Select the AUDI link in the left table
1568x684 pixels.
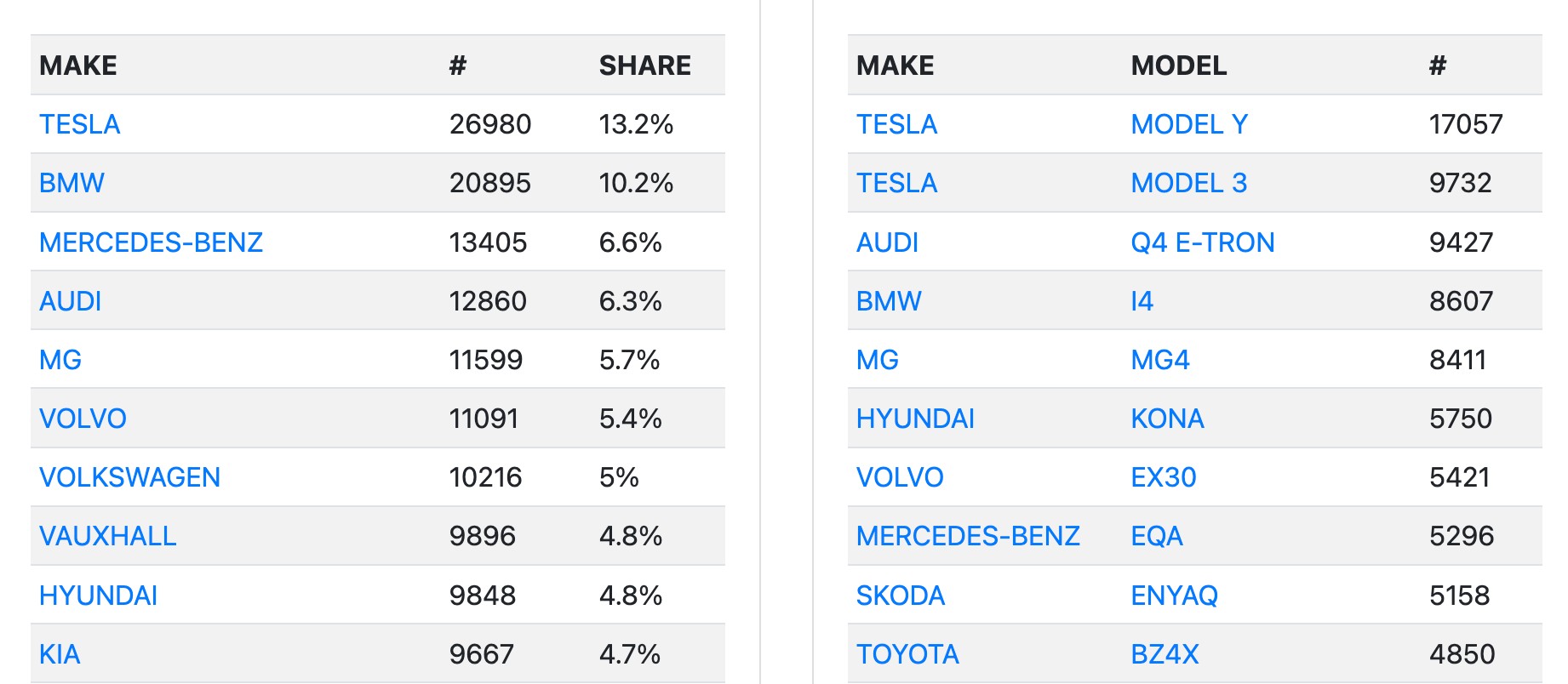click(x=70, y=301)
